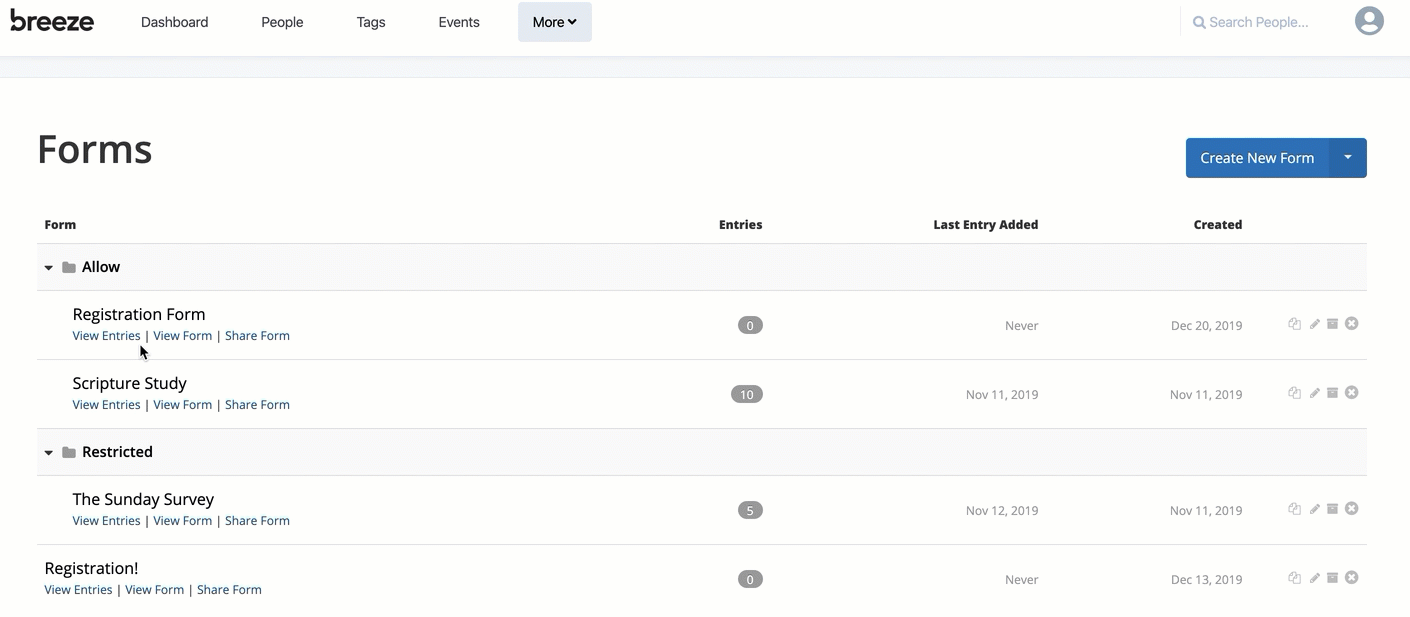Click Create New Form button
The width and height of the screenshot is (1410, 617).
click(1257, 158)
